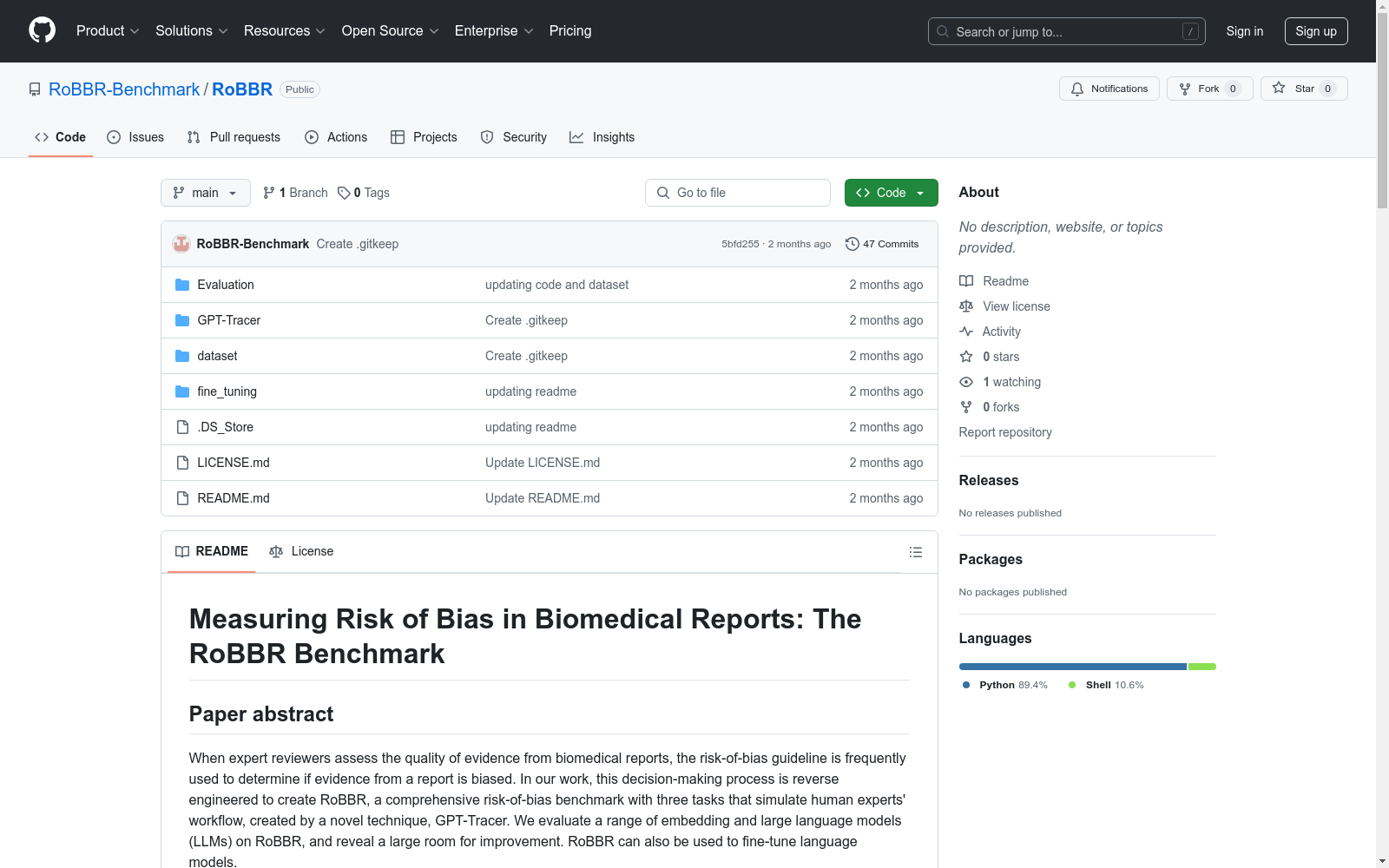
Task: Click the Shell language bar segment
Action: [x=1202, y=667]
